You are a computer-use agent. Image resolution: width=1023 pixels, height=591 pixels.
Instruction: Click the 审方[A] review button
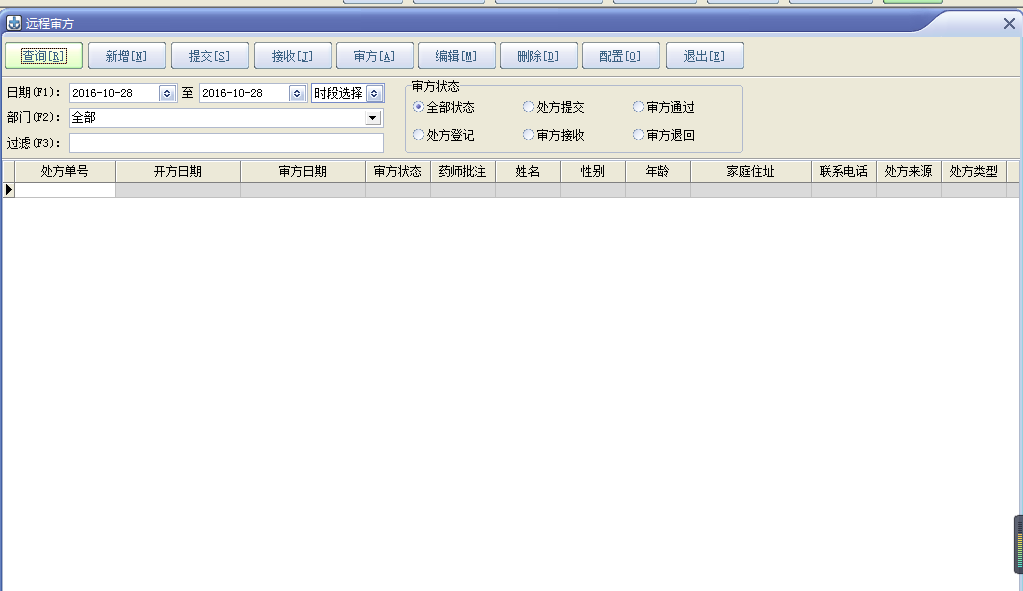pyautogui.click(x=374, y=56)
